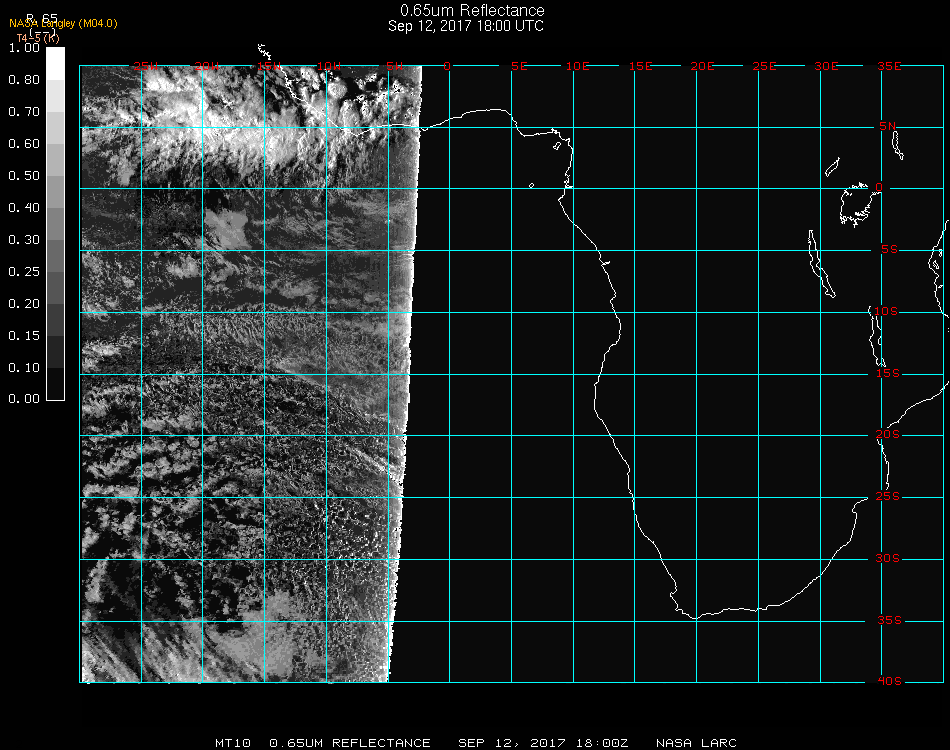Click the '5S' latitude label
The height and width of the screenshot is (750, 950).
click(889, 250)
